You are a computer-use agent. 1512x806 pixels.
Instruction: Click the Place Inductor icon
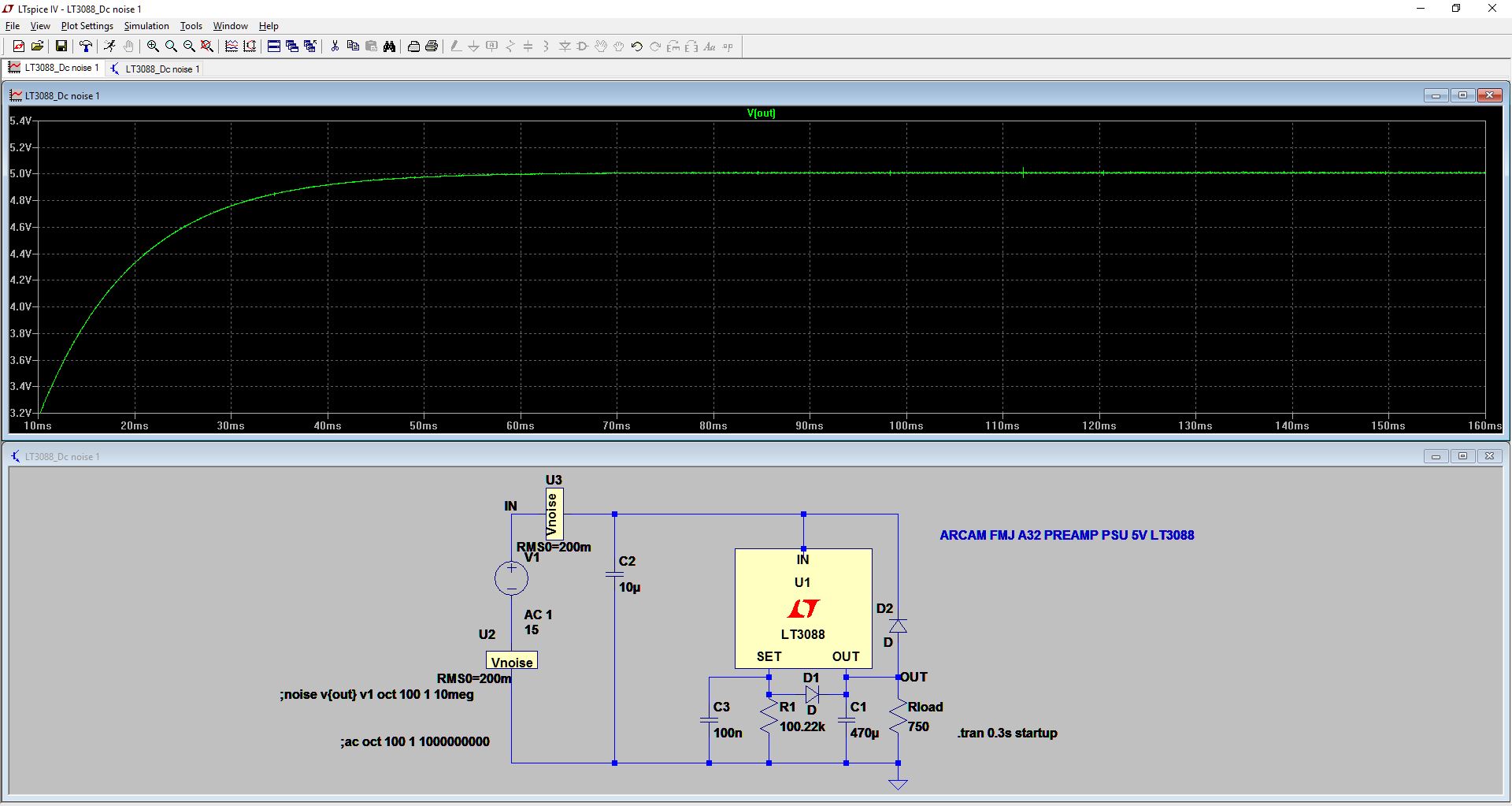[547, 46]
